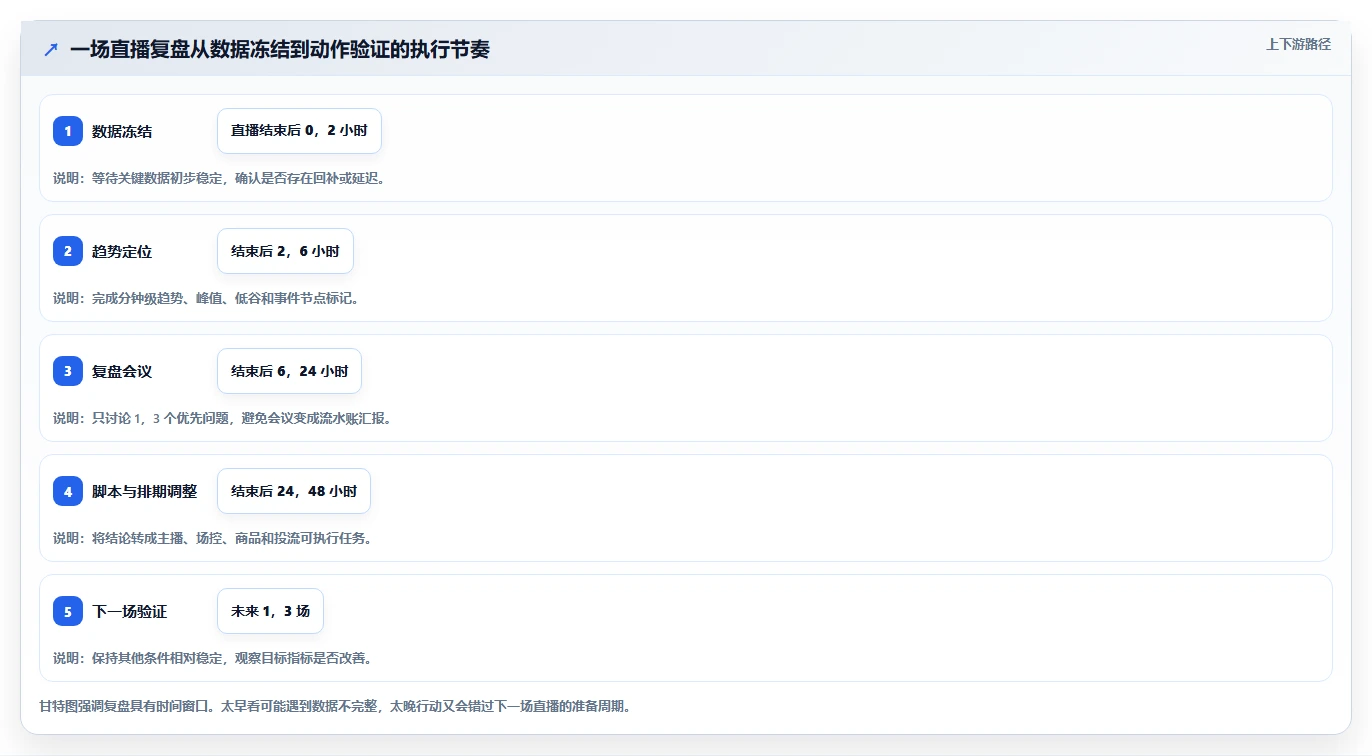Click the description starting 只讨论 1，3 个优先问题
Image resolution: width=1372 pixels, height=756 pixels.
[x=223, y=418]
